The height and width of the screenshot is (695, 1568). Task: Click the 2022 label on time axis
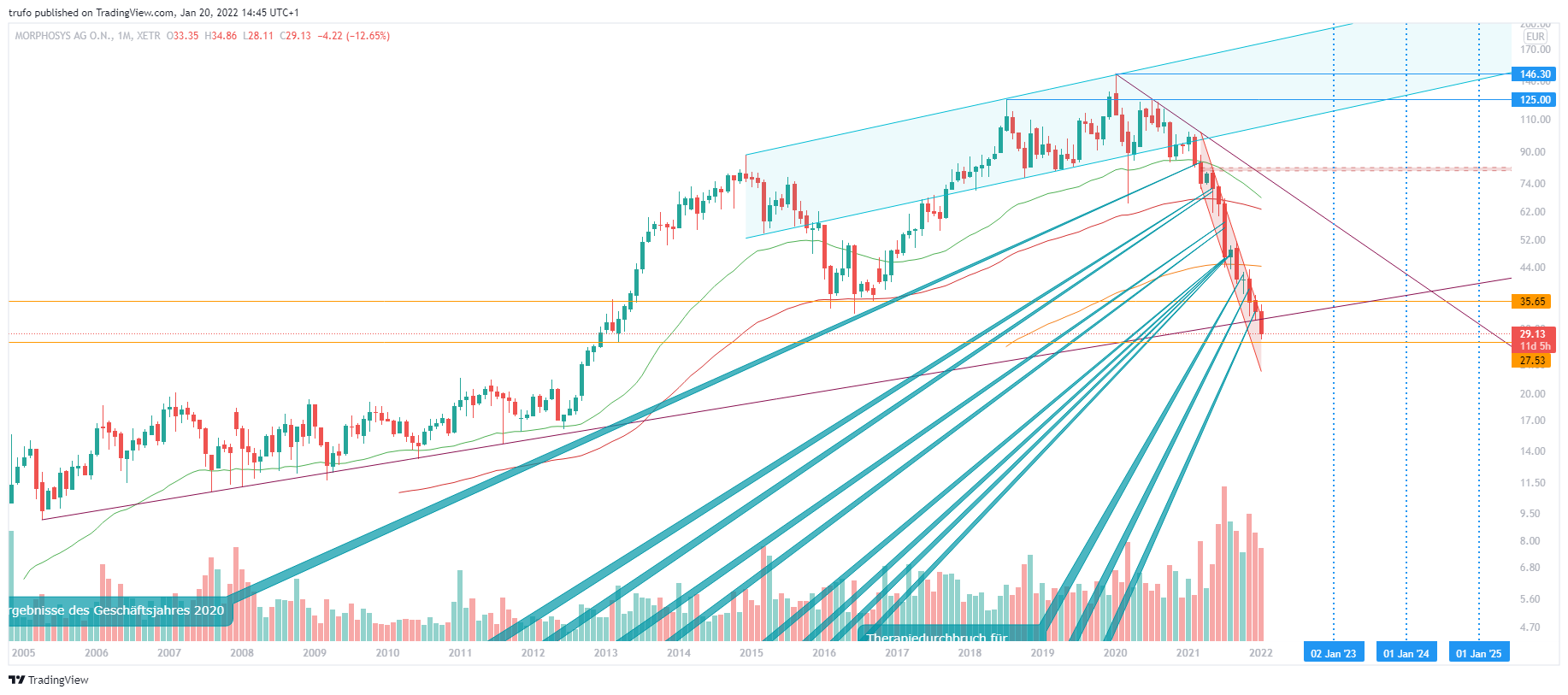[1260, 653]
